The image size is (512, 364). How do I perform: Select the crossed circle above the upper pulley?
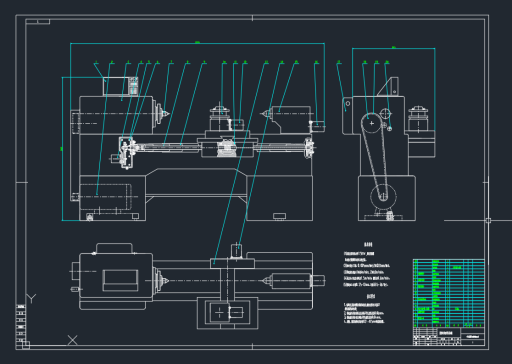pos(385,114)
